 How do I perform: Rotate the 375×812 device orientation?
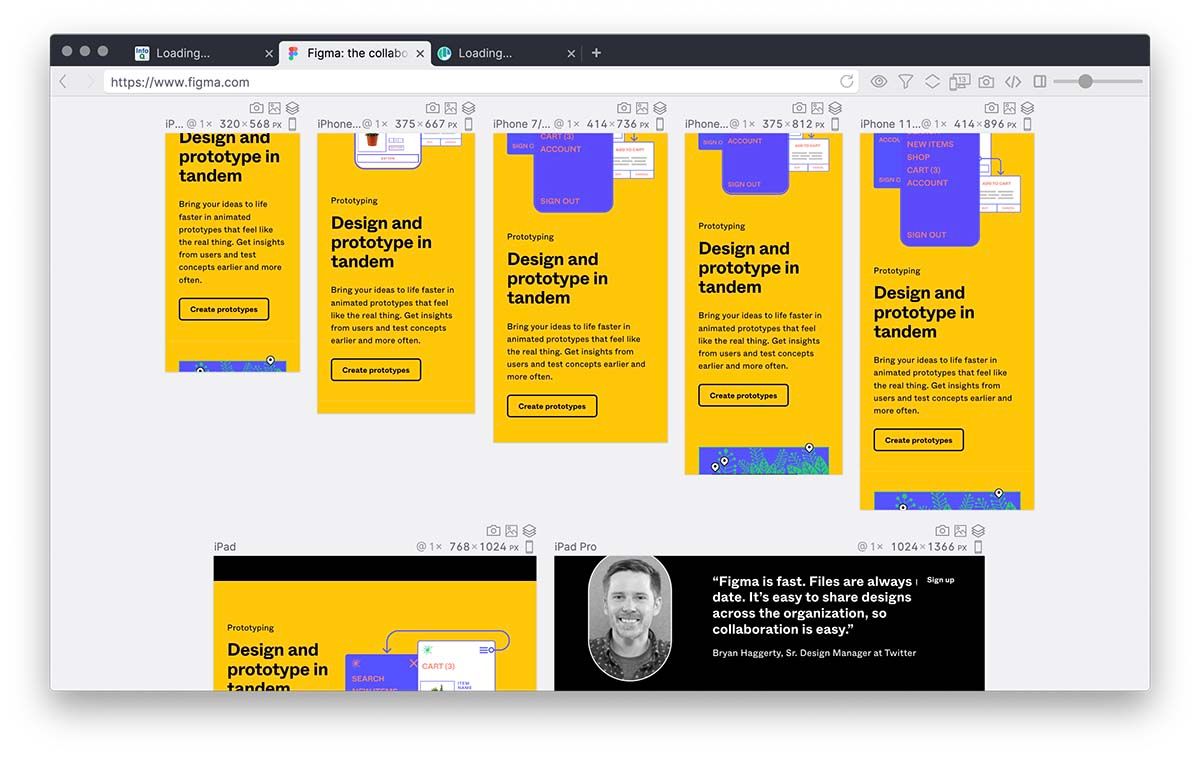tap(836, 124)
